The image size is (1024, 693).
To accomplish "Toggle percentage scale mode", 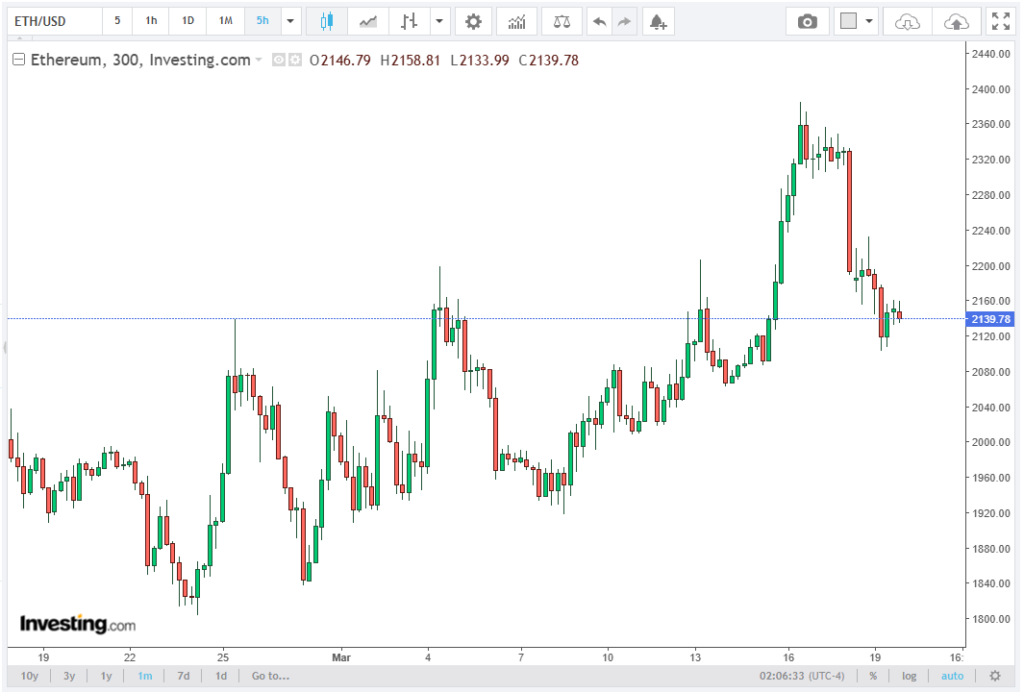I will [x=873, y=676].
